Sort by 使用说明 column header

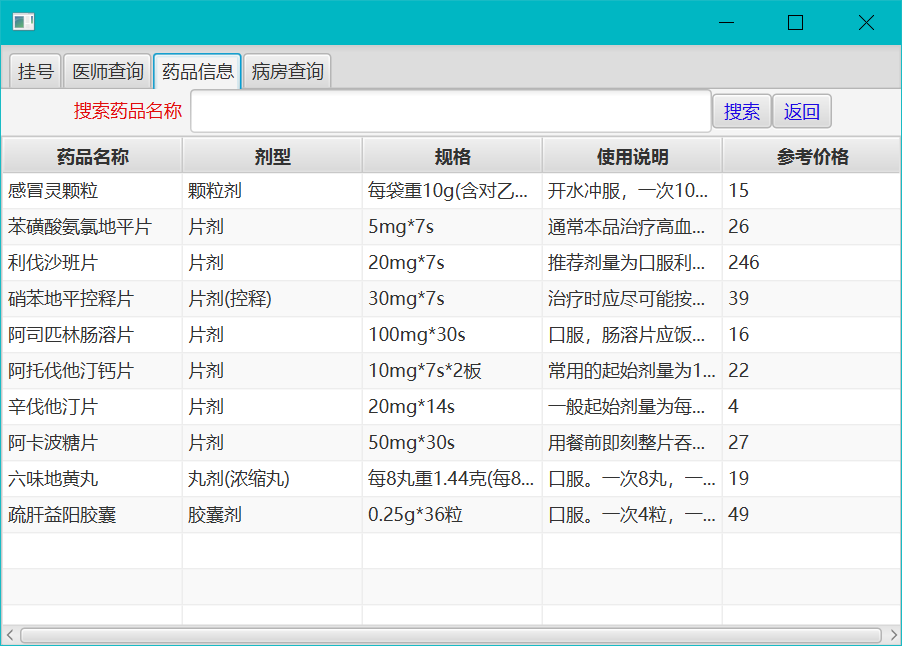click(632, 156)
